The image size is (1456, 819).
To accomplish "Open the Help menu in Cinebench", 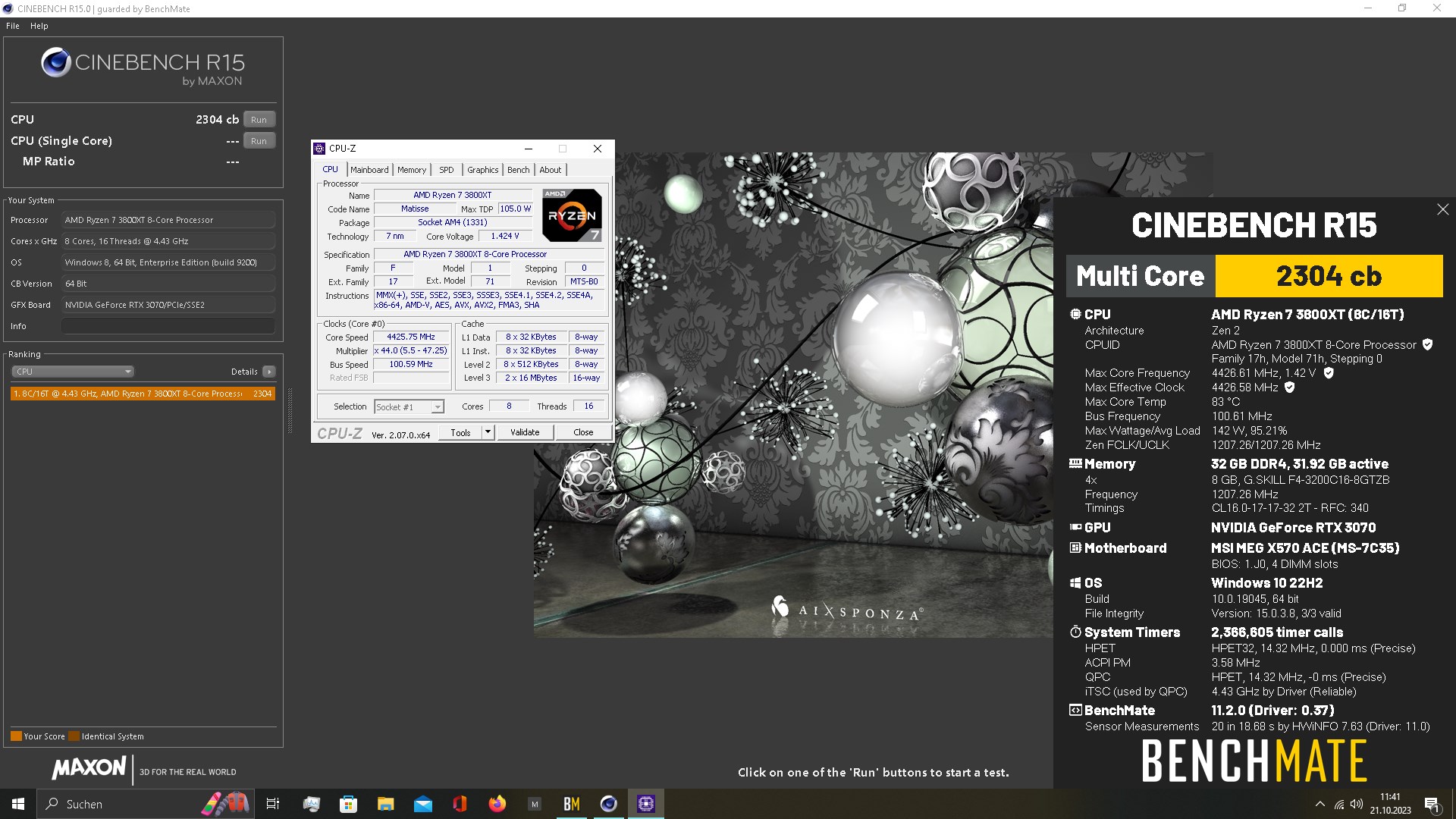I will 39,26.
